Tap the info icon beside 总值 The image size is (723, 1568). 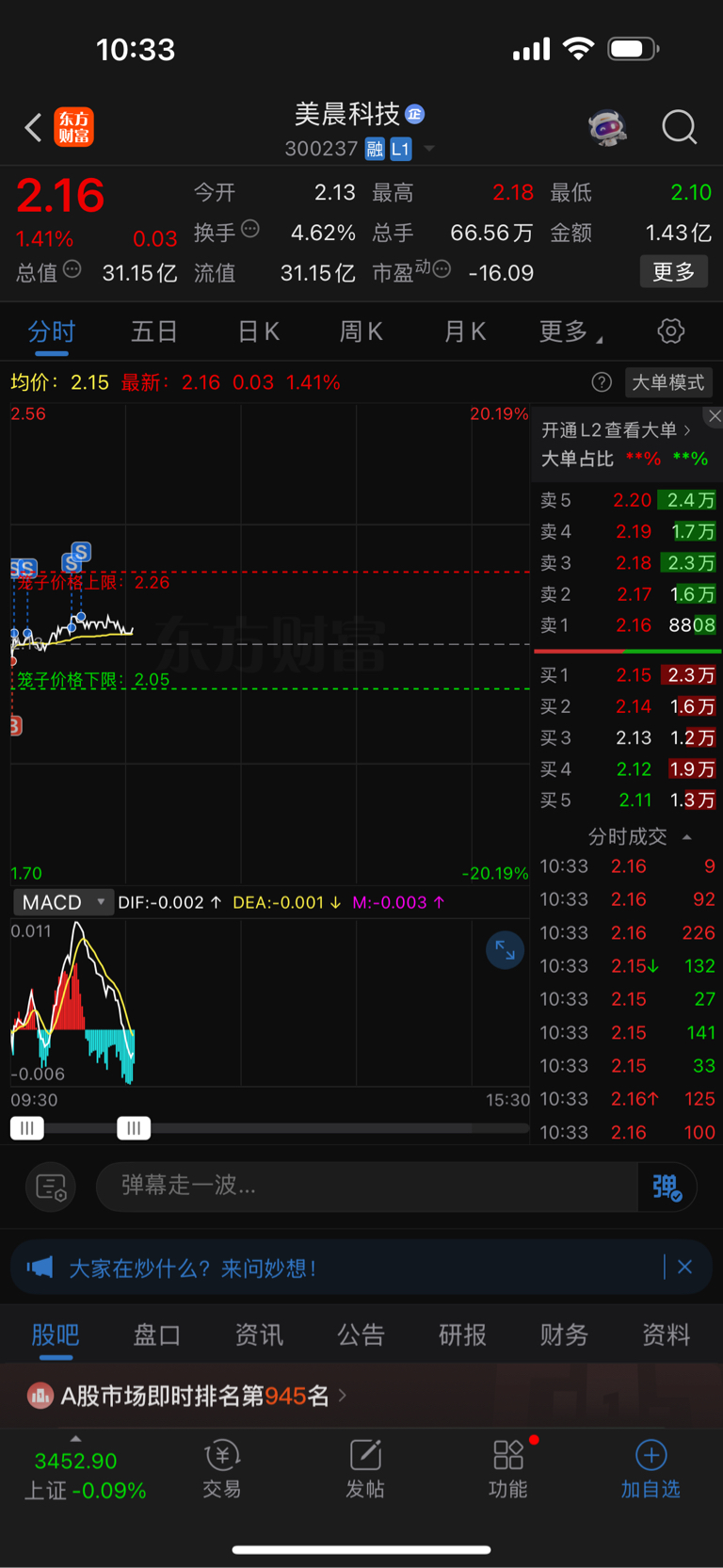pyautogui.click(x=72, y=269)
